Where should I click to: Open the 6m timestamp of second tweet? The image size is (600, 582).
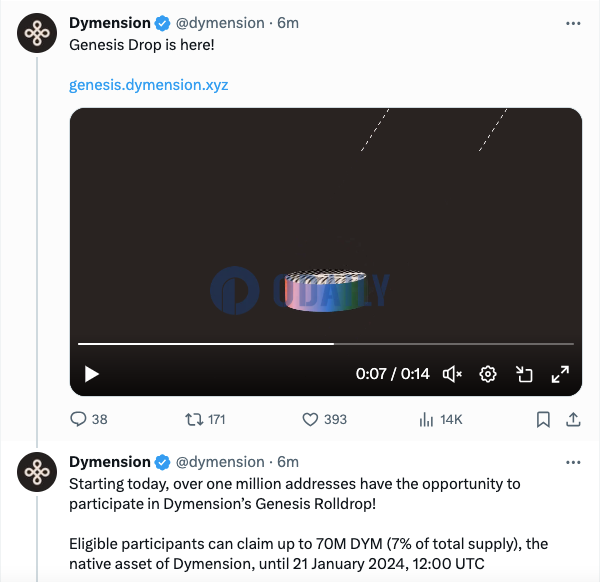tap(288, 462)
